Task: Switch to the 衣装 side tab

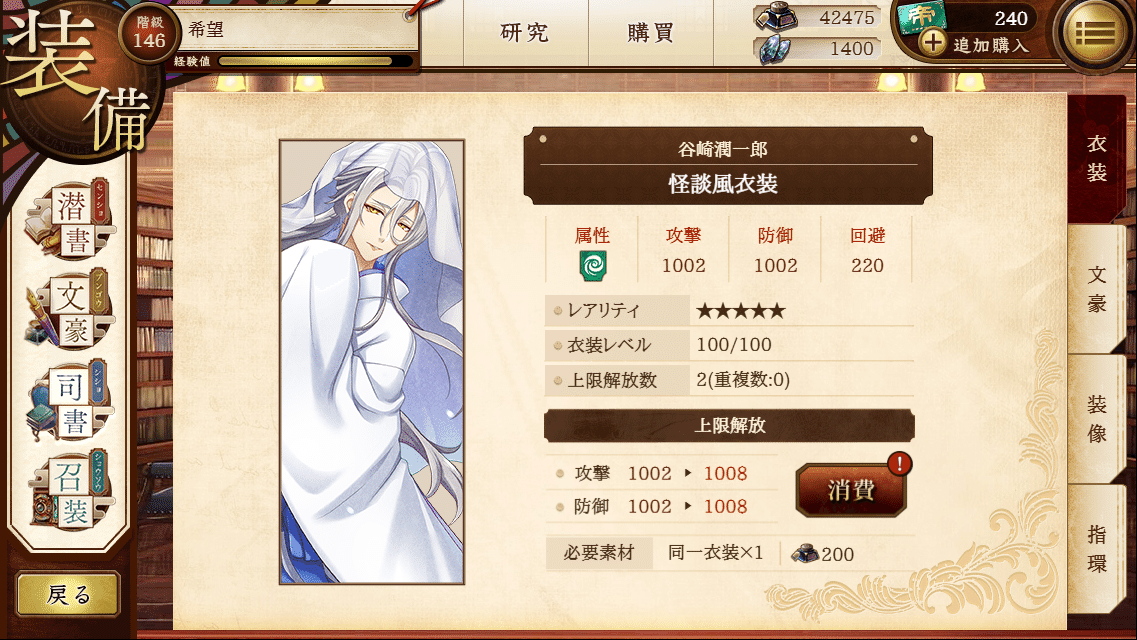Action: click(x=1096, y=159)
